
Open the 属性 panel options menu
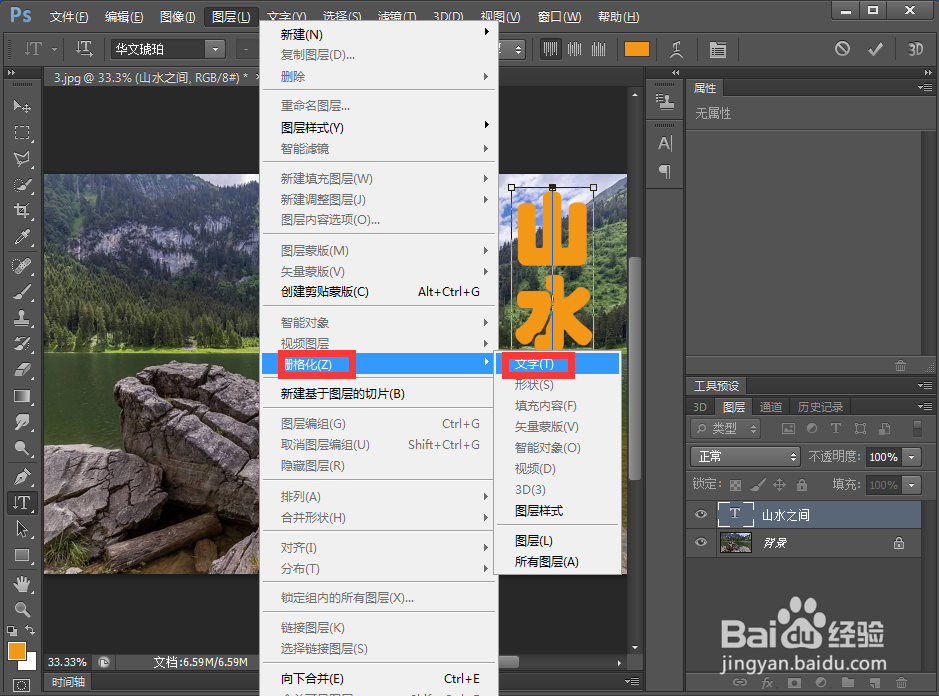click(x=925, y=87)
